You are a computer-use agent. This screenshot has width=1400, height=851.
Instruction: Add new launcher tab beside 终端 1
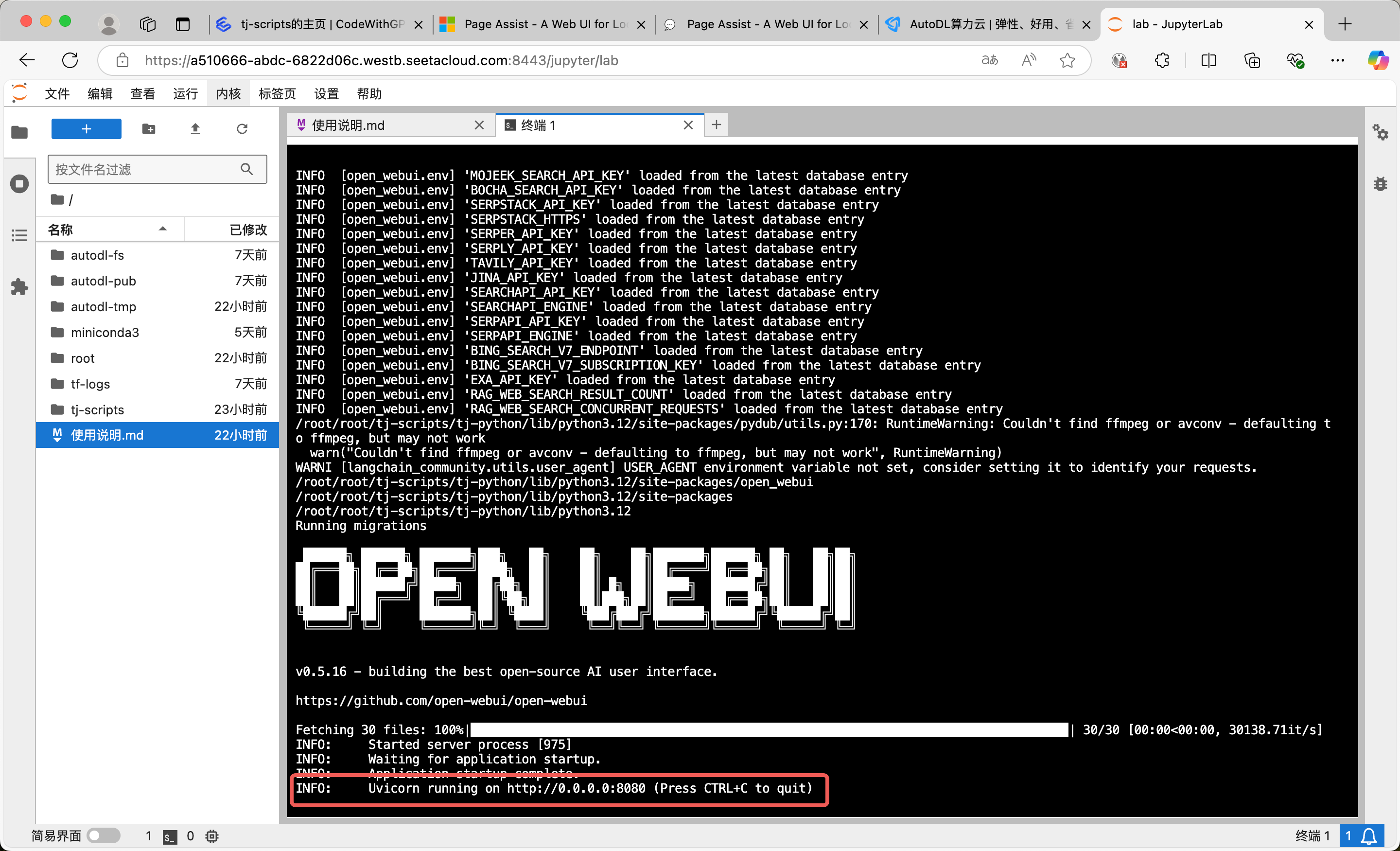[717, 124]
